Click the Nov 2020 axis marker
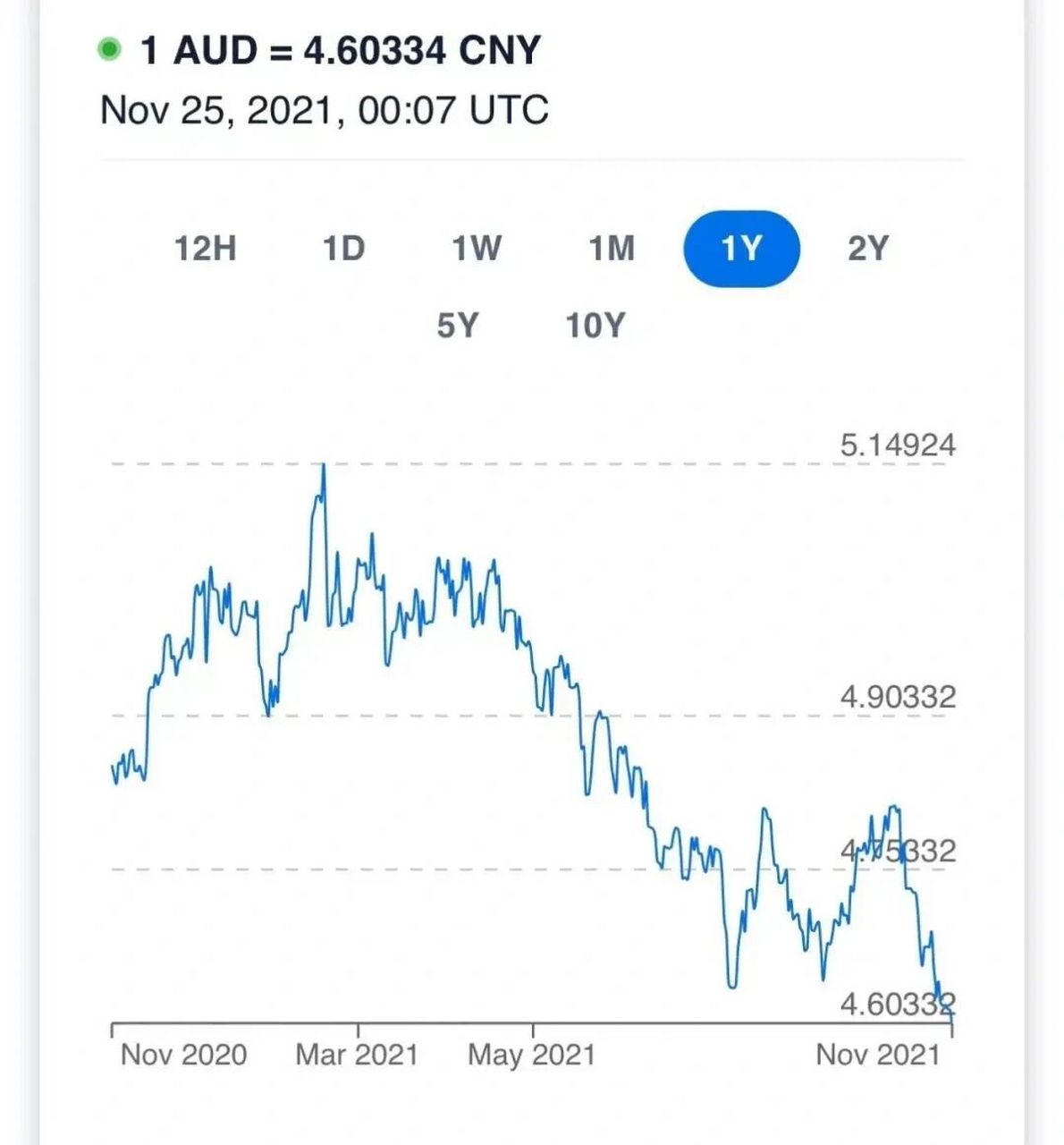 [x=183, y=1055]
